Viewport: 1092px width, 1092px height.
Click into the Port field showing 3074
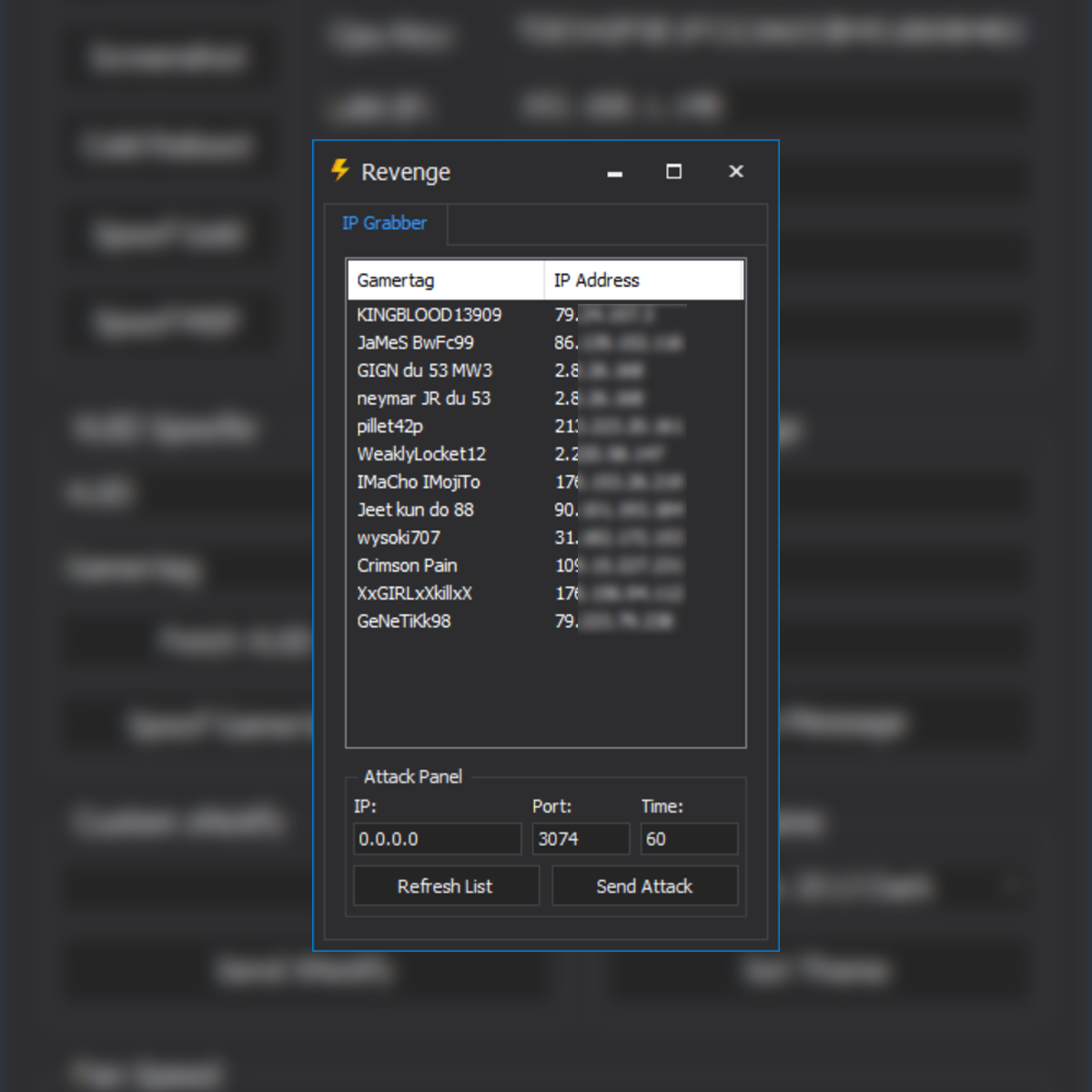click(x=580, y=839)
